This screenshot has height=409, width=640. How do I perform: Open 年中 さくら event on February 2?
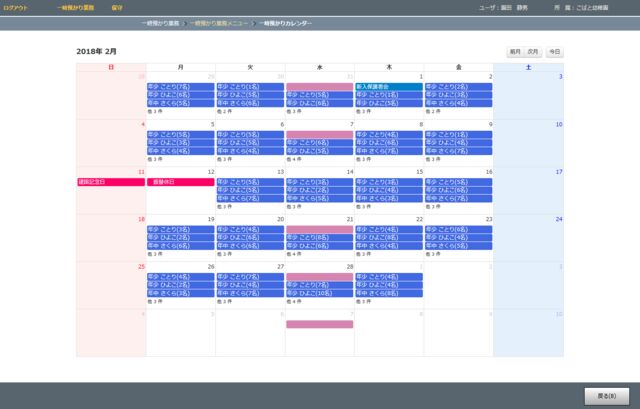coord(458,103)
